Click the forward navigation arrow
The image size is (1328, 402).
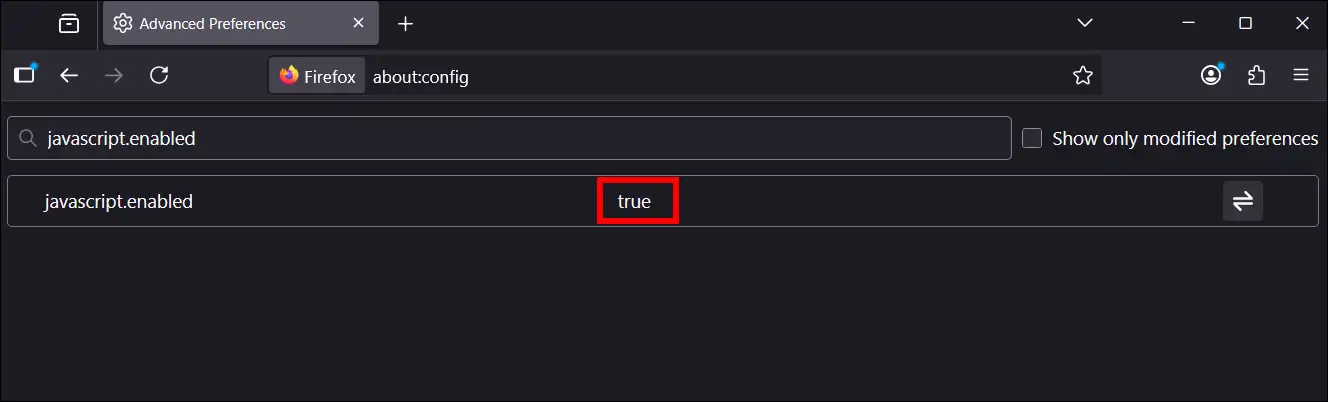coord(114,75)
